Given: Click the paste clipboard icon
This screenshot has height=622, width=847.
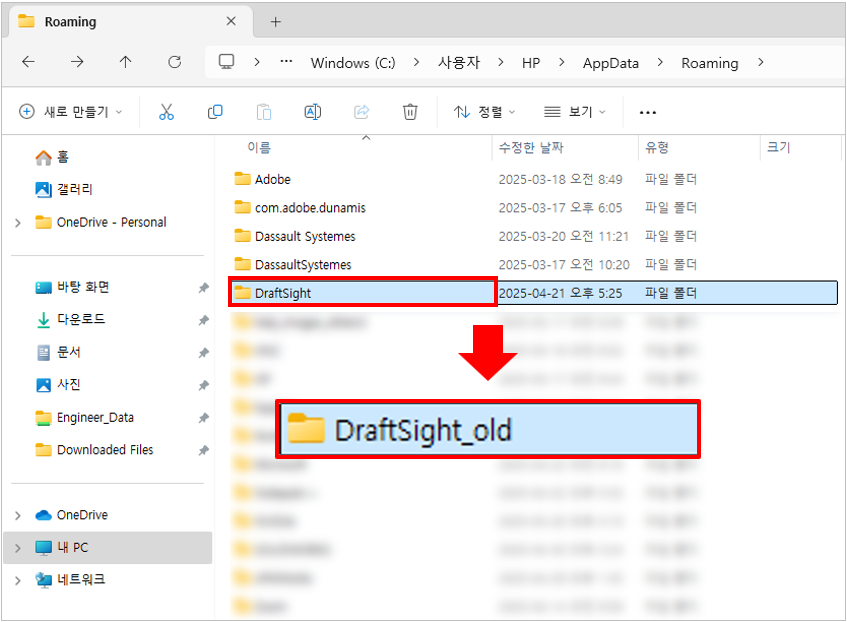Looking at the screenshot, I should coord(264,112).
